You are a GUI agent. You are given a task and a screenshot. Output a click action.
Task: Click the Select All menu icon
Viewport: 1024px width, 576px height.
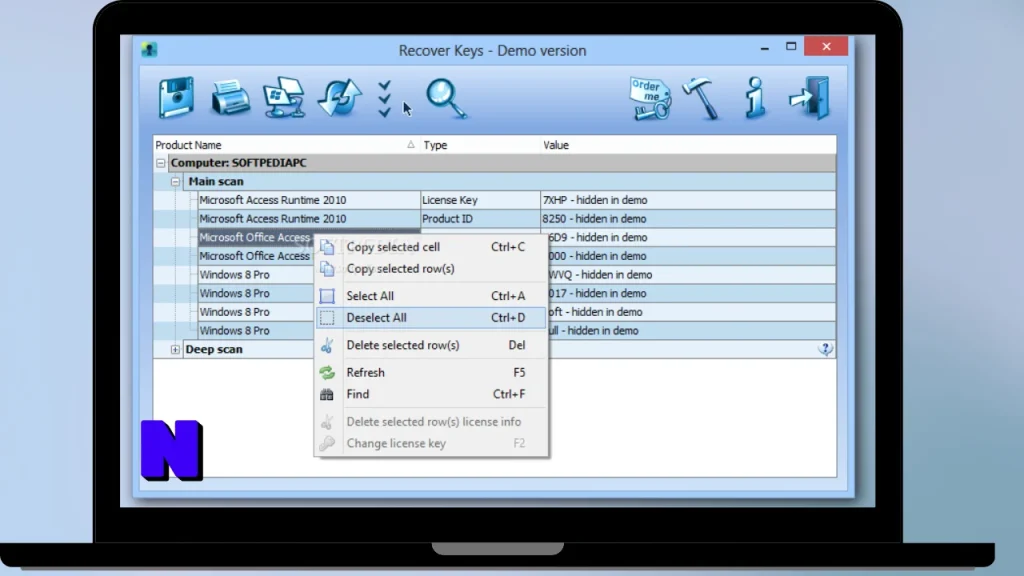point(327,296)
